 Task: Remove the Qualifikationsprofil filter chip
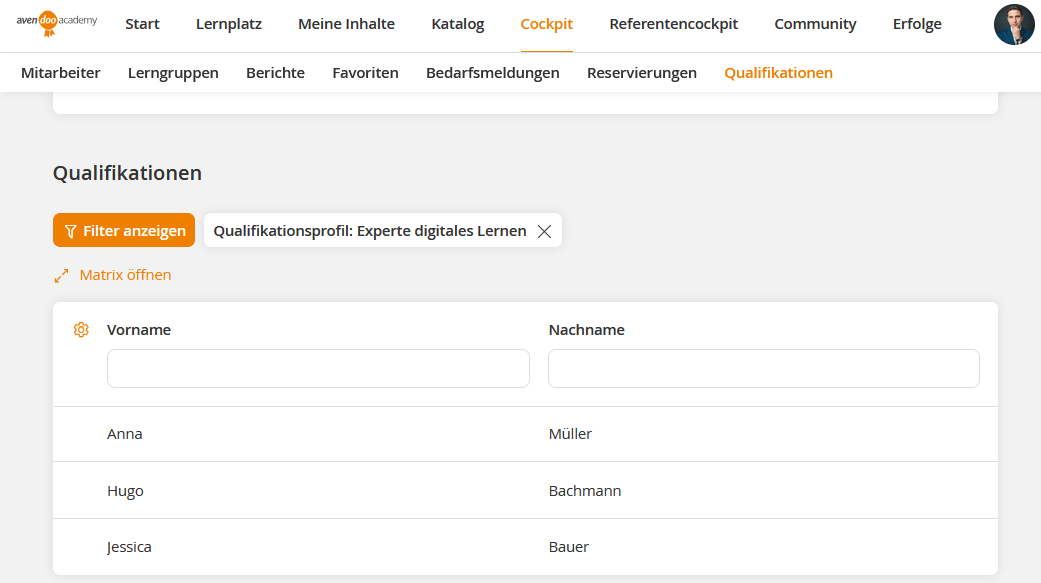coord(544,230)
